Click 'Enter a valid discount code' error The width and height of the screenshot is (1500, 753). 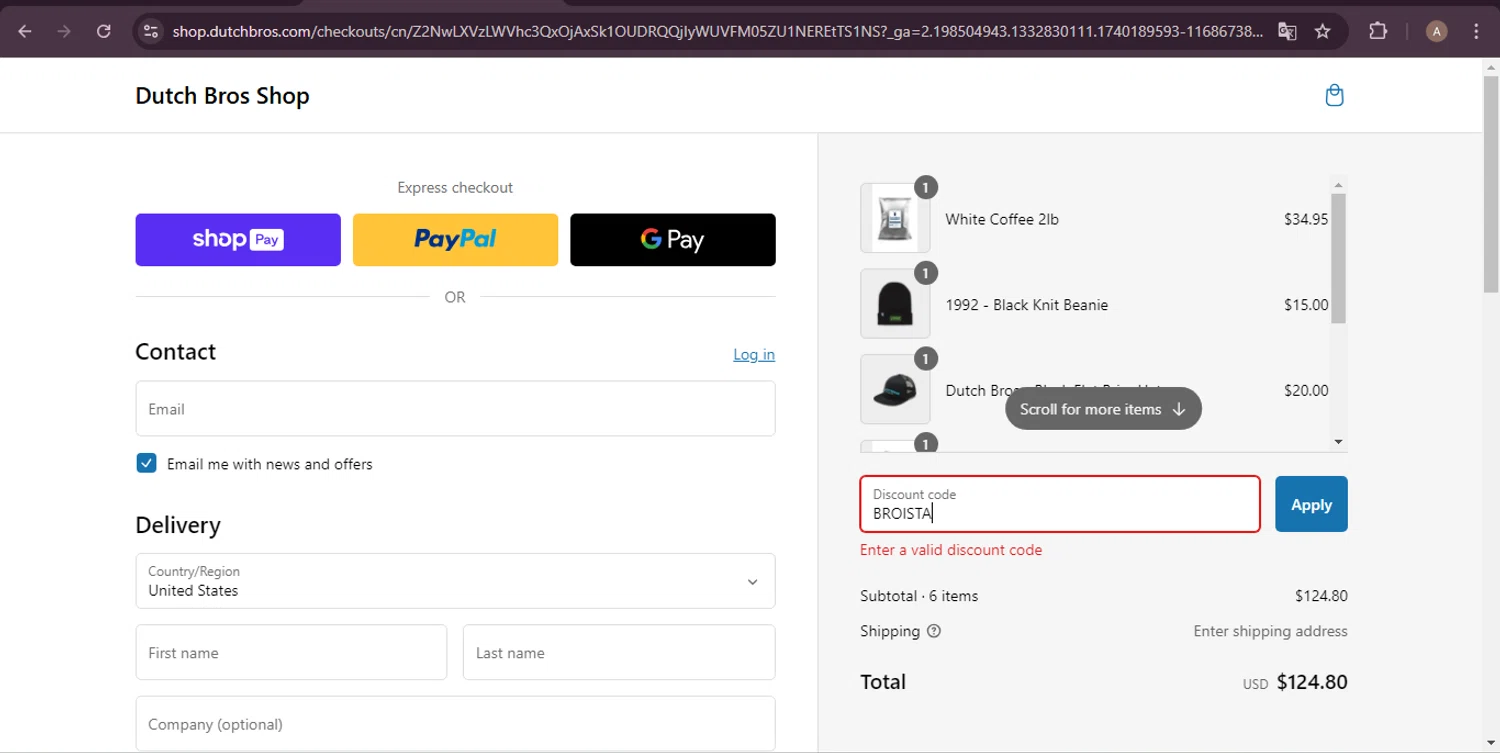coord(951,550)
